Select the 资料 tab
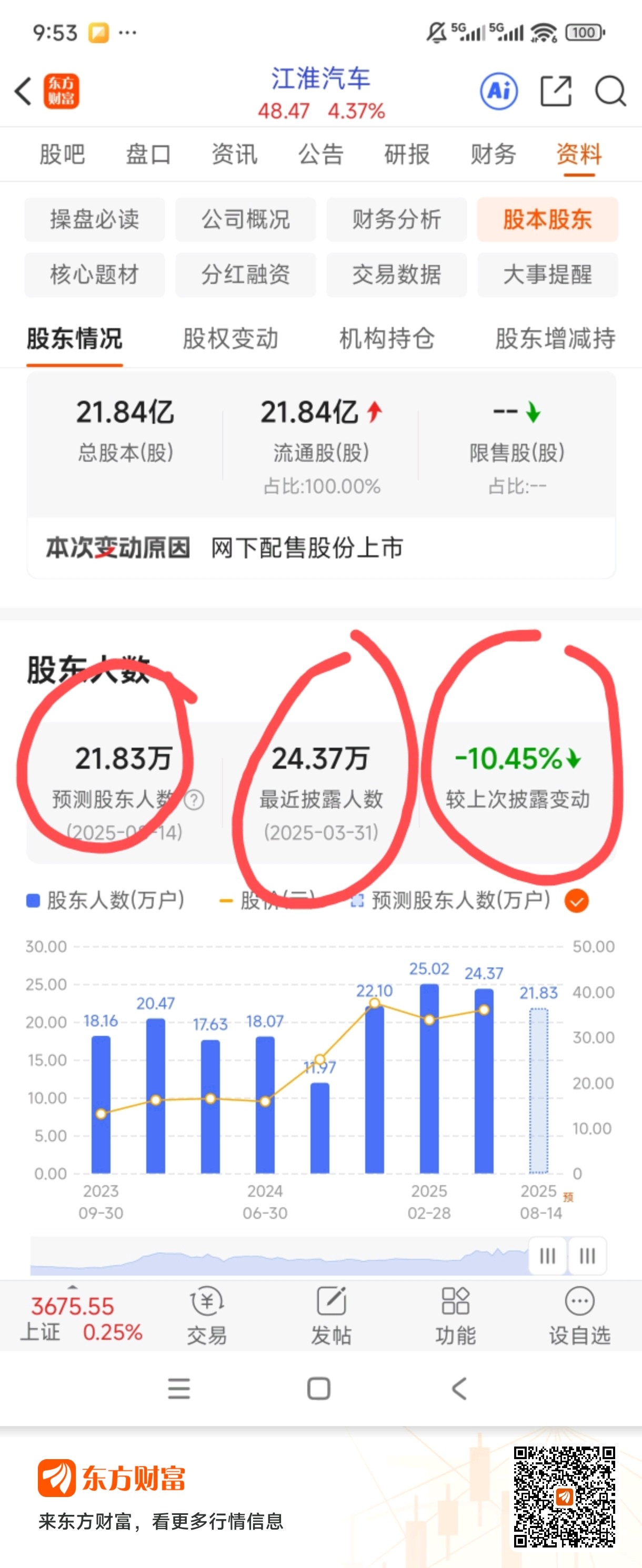 click(579, 155)
